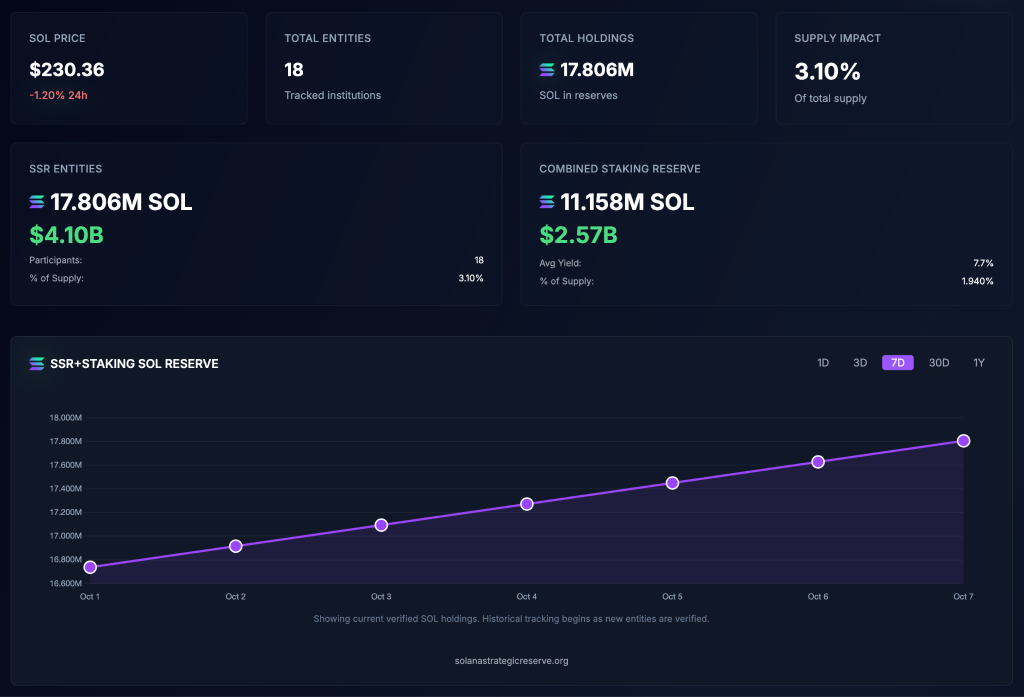Click the Oct 4 data point on the chart
This screenshot has height=697, width=1024.
point(527,504)
